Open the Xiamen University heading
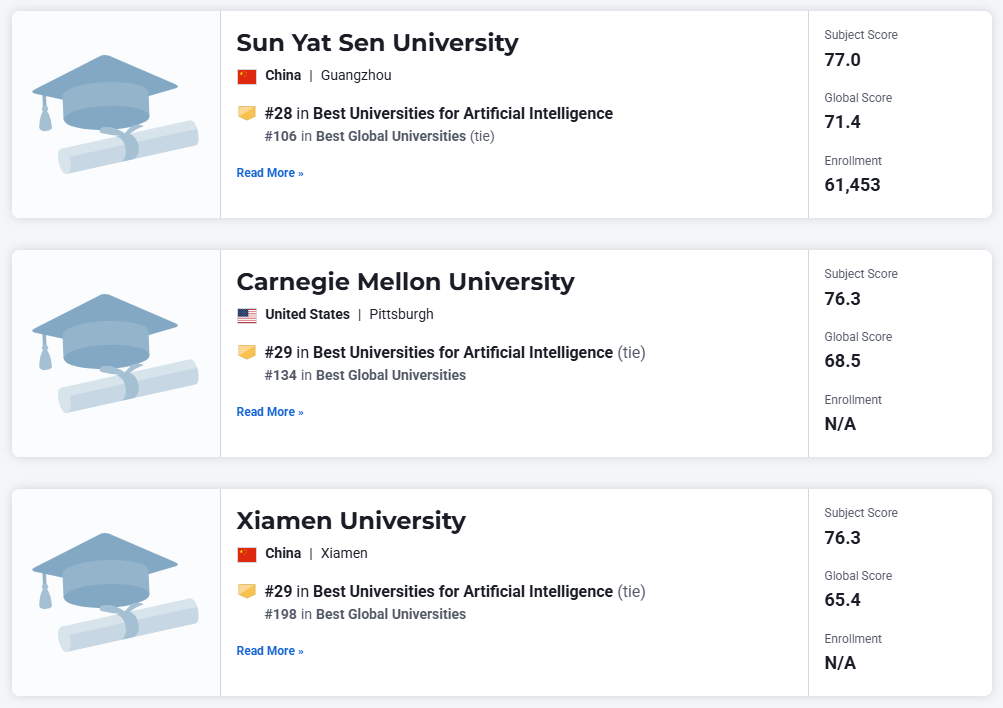 click(x=351, y=521)
